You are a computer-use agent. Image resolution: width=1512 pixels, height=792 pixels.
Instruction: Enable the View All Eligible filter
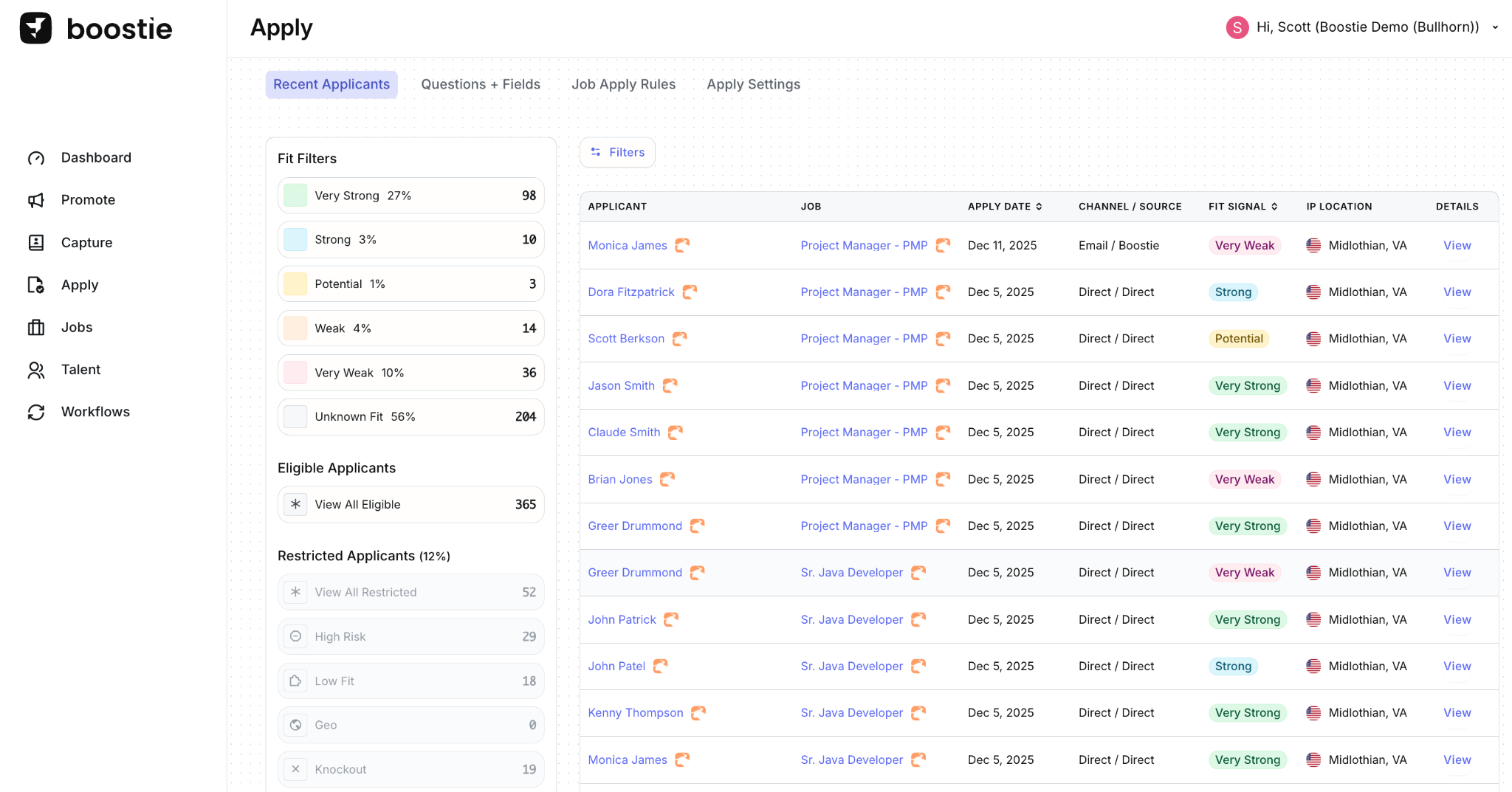click(x=410, y=505)
